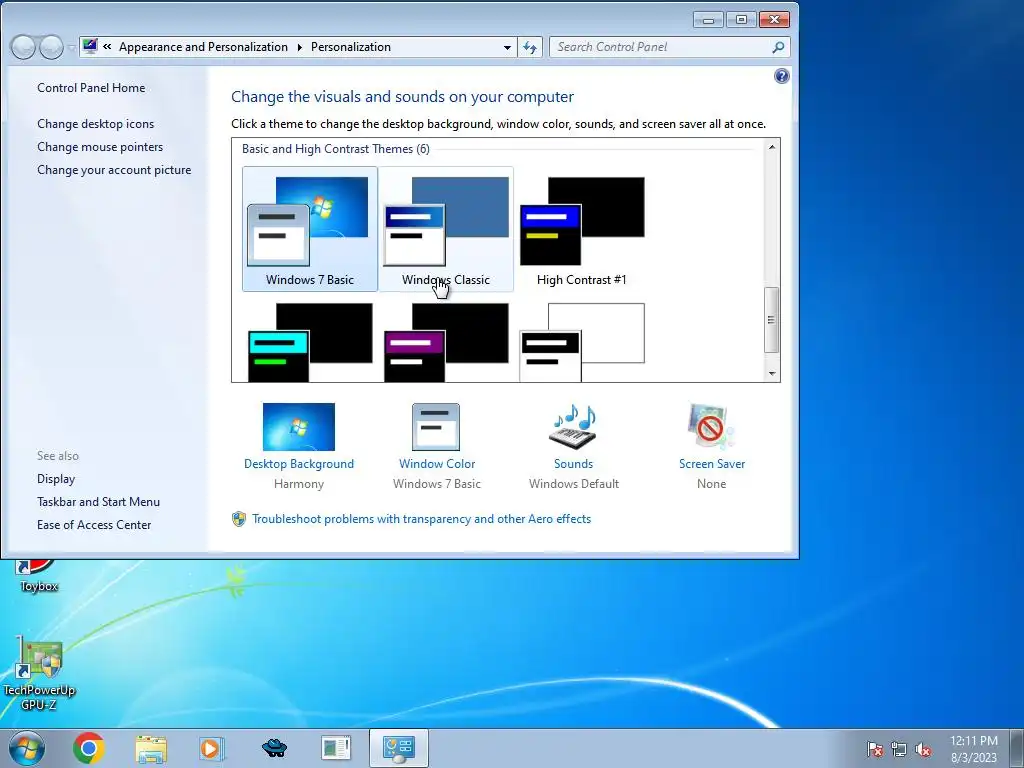Open the newspaper-like taskbar app icon
Screen dimensions: 1024x768
pyautogui.click(x=336, y=748)
